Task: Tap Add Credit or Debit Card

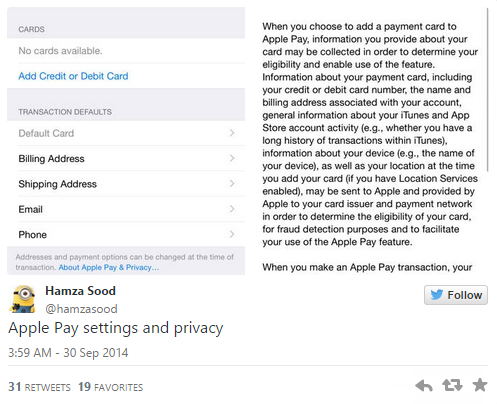Action: coord(73,76)
